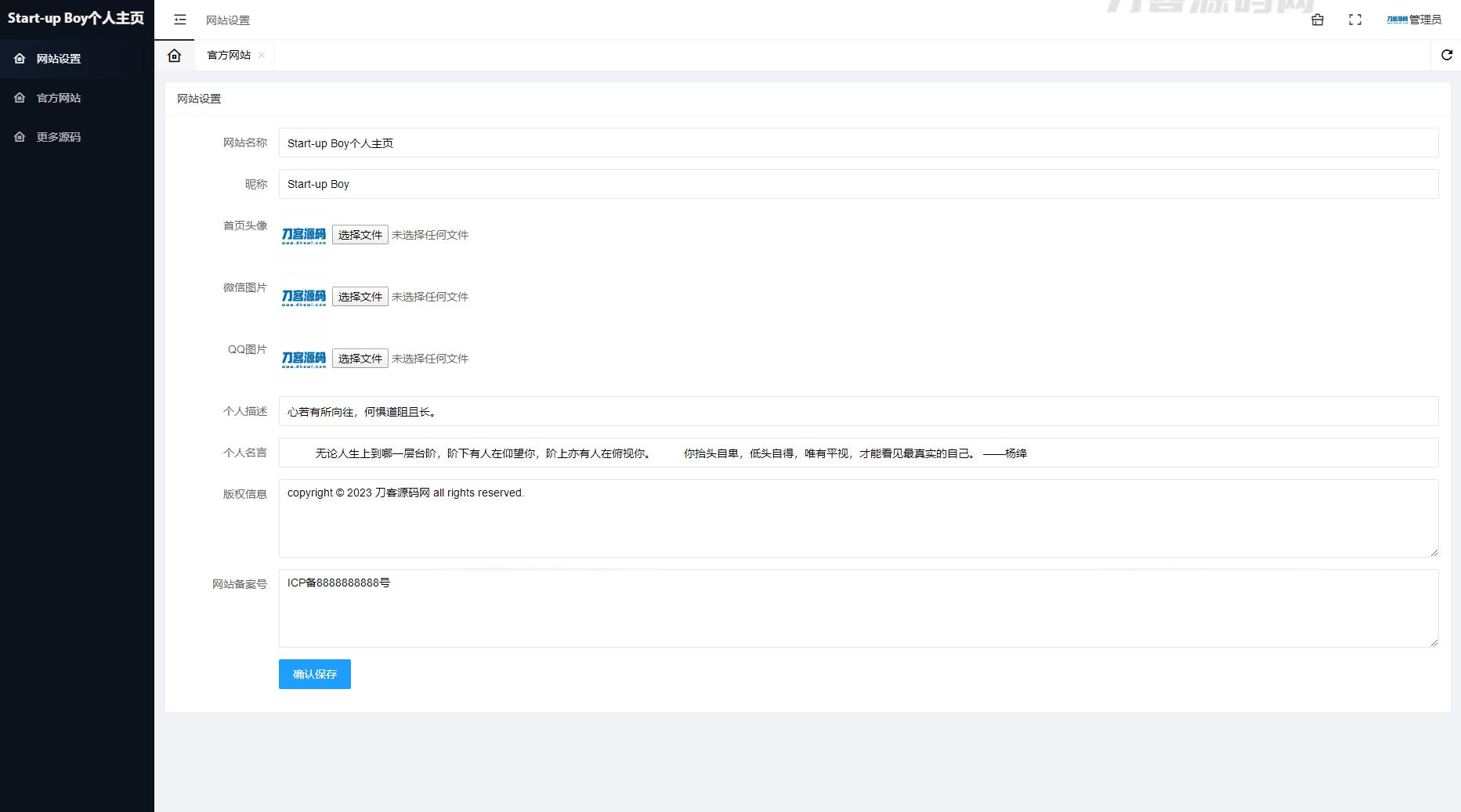The height and width of the screenshot is (812, 1461).
Task: Open the 管理员 user dropdown
Action: click(x=1414, y=20)
